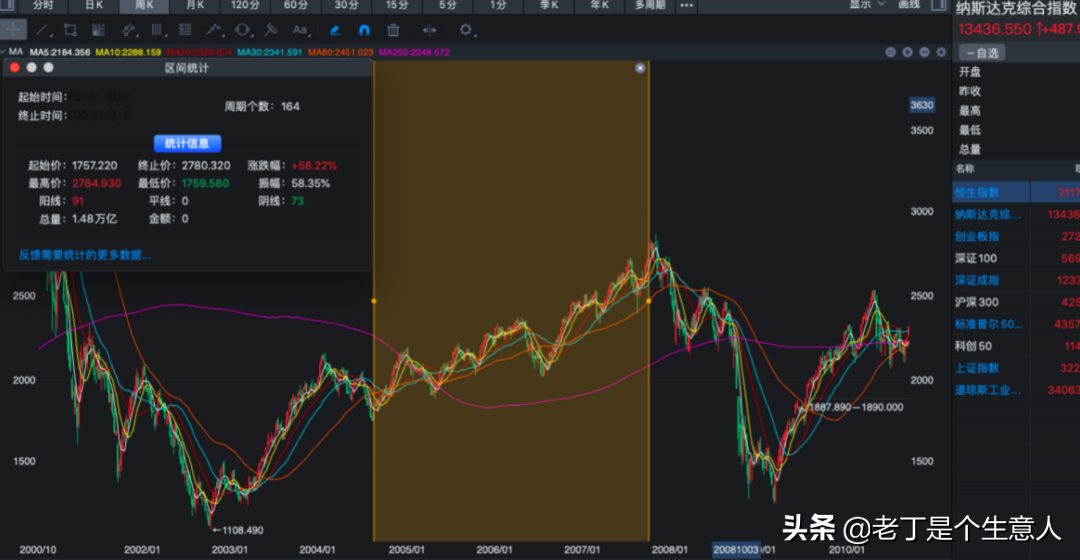Activate the blue highlighter pen tool
This screenshot has width=1080, height=560.
point(335,30)
